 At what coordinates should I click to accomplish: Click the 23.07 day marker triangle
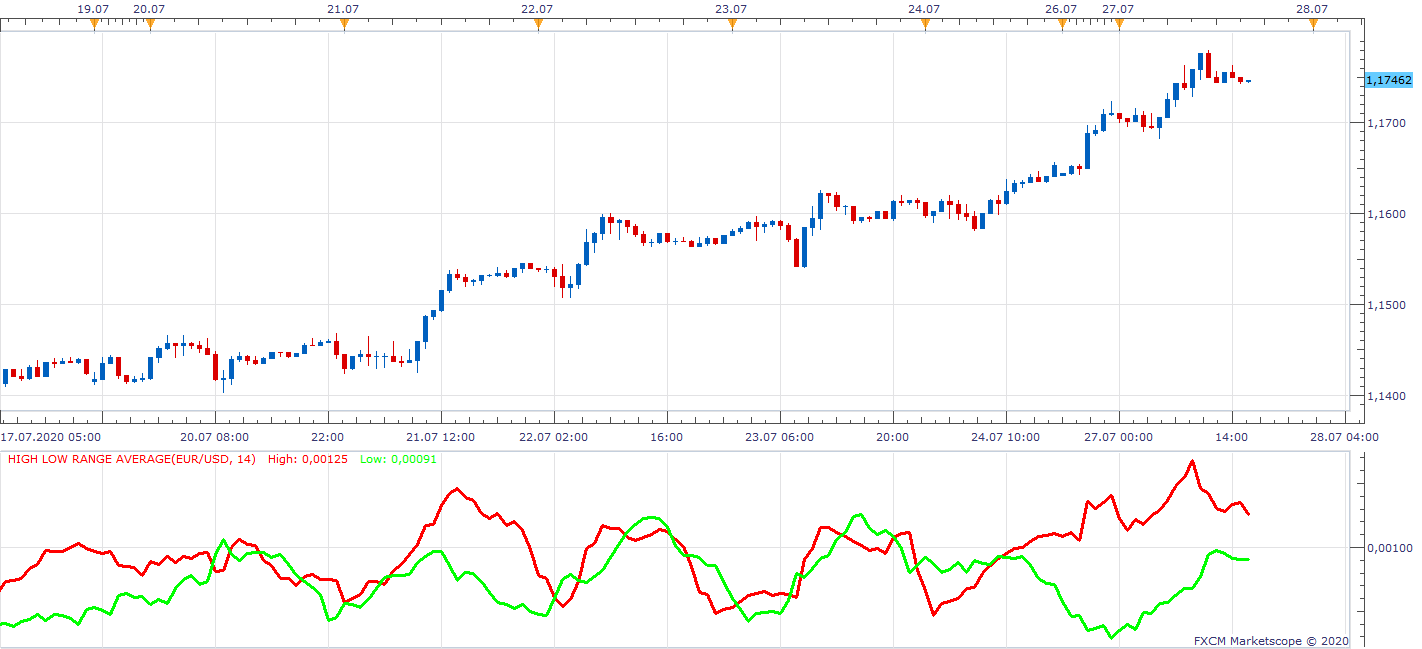[732, 24]
